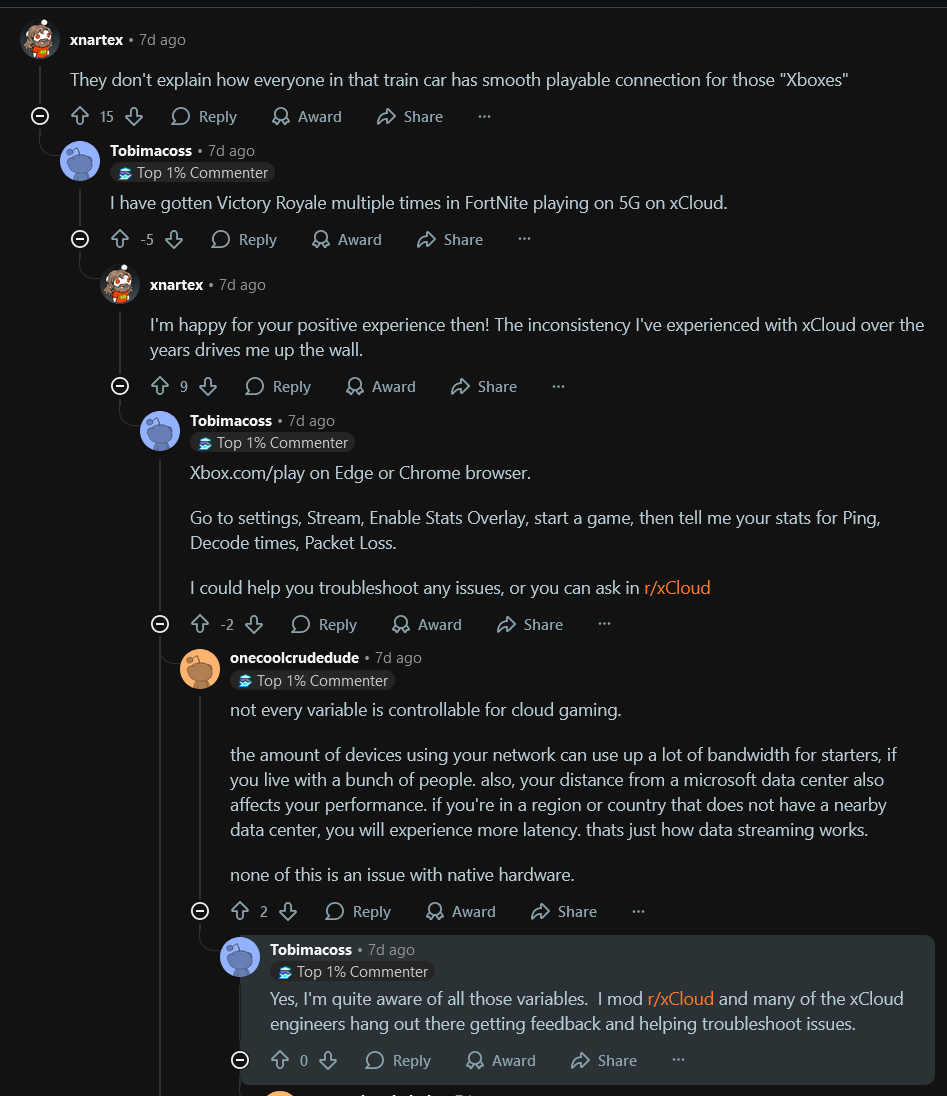Downvote onecoolcrudedude's cloud gaming comment
Screen dimensions: 947x1096
pyautogui.click(x=288, y=912)
